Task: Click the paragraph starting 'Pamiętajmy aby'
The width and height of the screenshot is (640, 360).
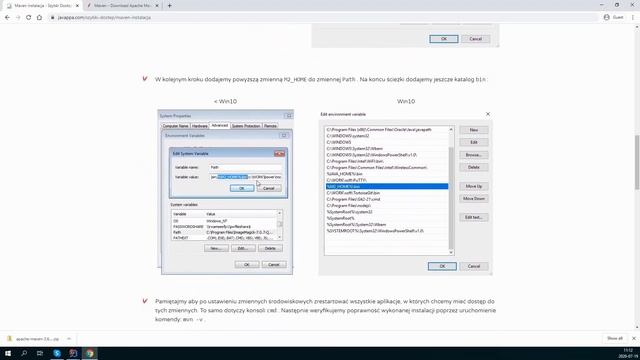Action: (x=325, y=310)
